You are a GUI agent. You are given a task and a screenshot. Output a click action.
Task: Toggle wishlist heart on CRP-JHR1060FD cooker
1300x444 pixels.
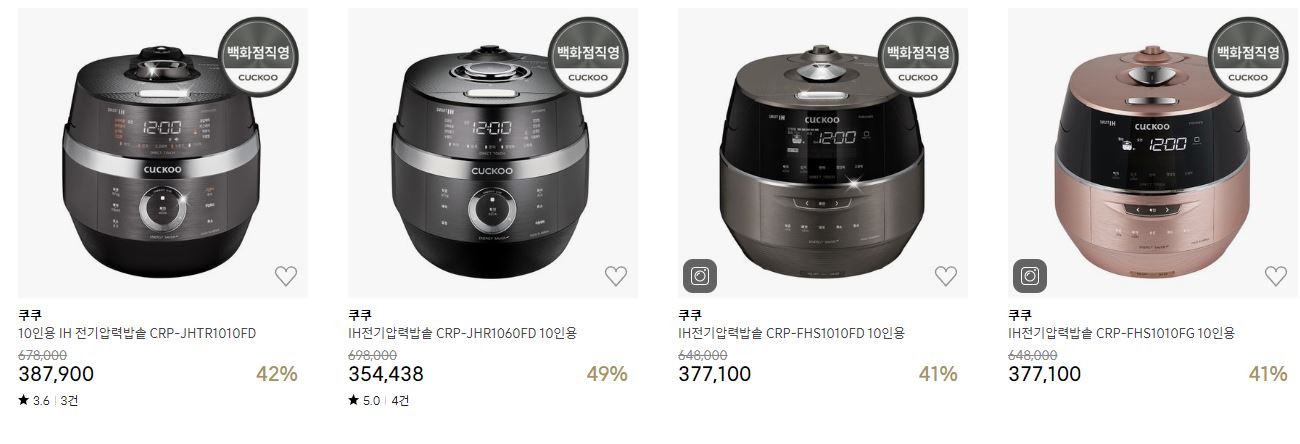(616, 276)
